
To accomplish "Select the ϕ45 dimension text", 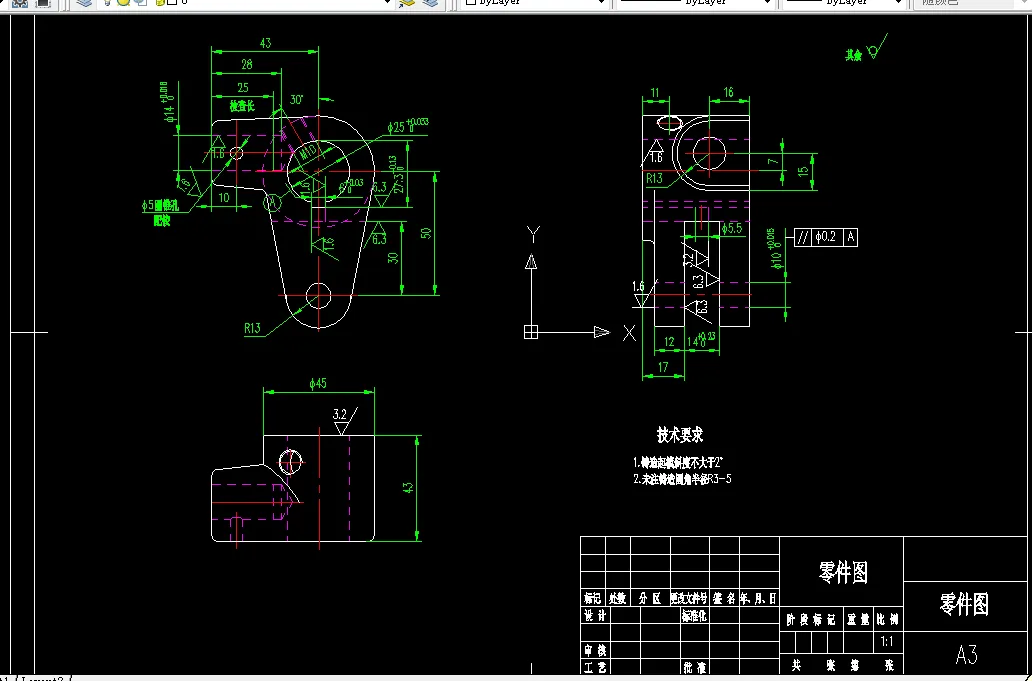I will 318,384.
